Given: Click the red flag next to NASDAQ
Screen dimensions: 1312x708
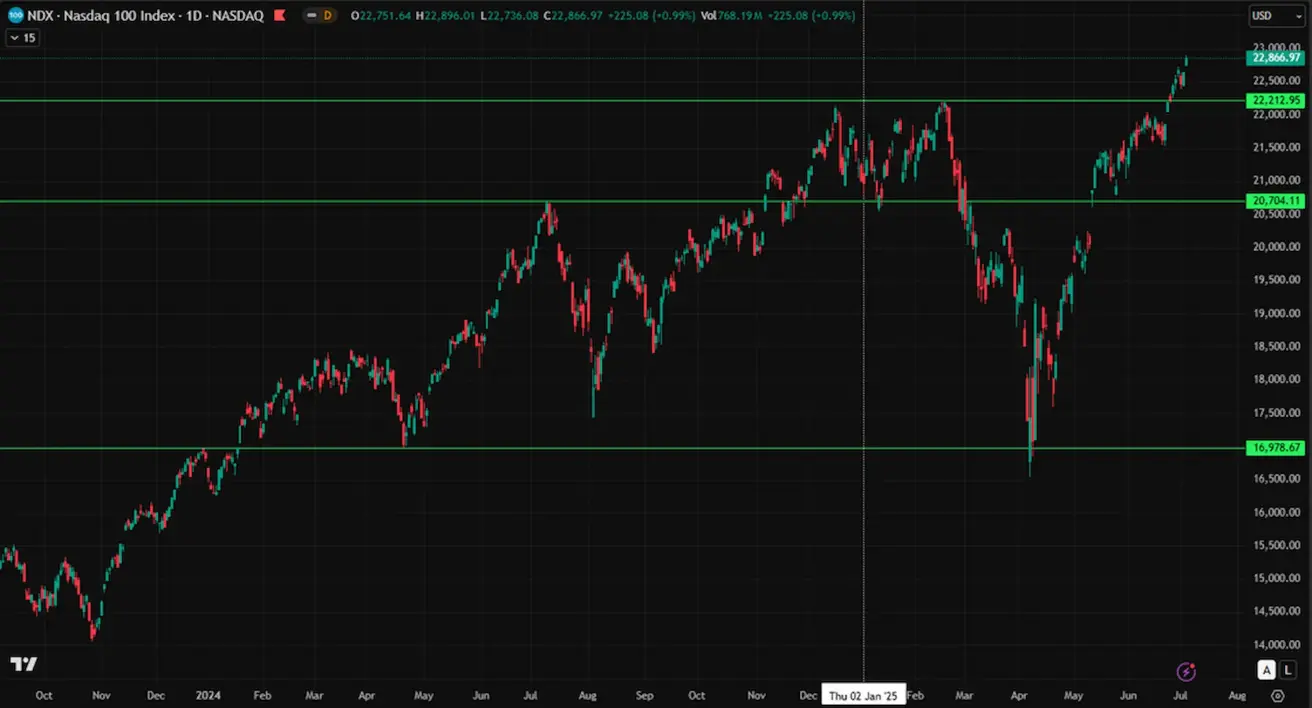Looking at the screenshot, I should [x=280, y=16].
